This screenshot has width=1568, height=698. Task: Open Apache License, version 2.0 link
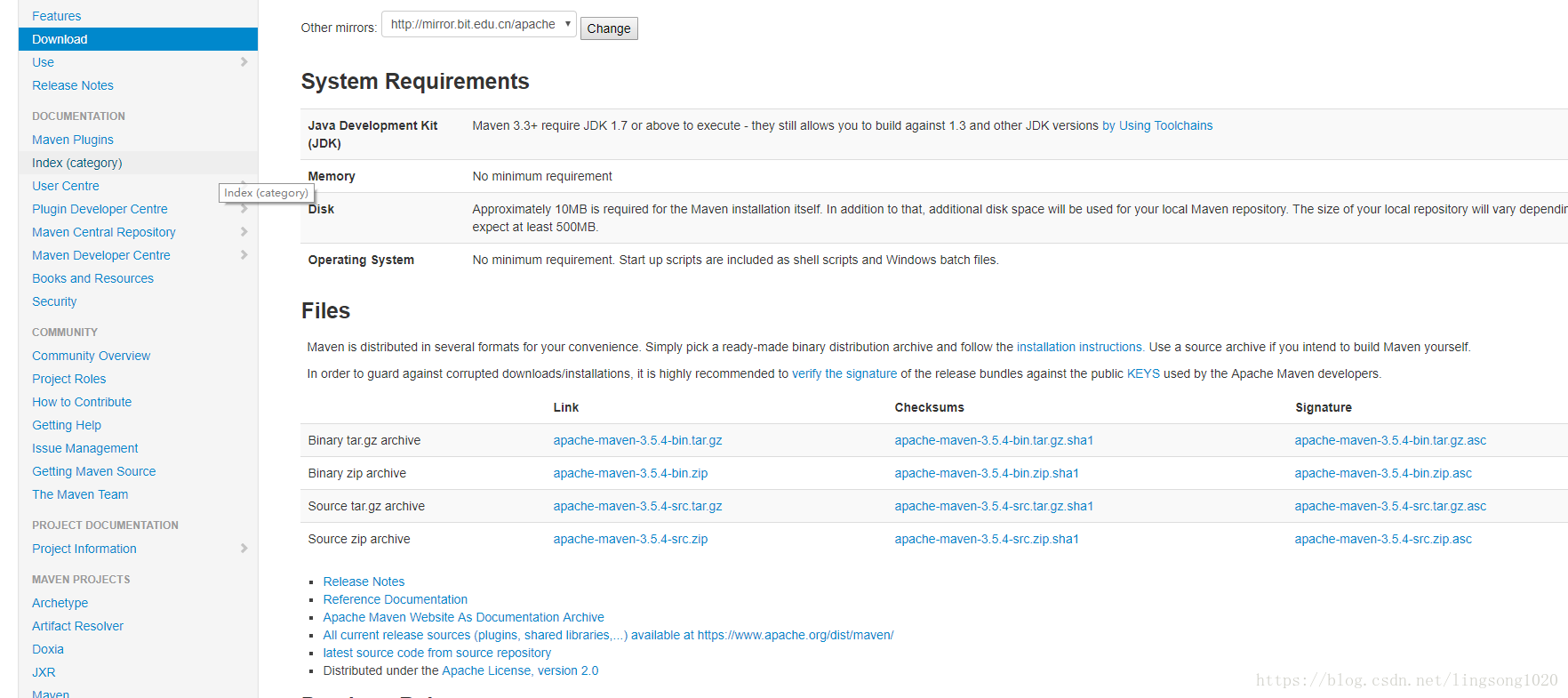coord(520,670)
